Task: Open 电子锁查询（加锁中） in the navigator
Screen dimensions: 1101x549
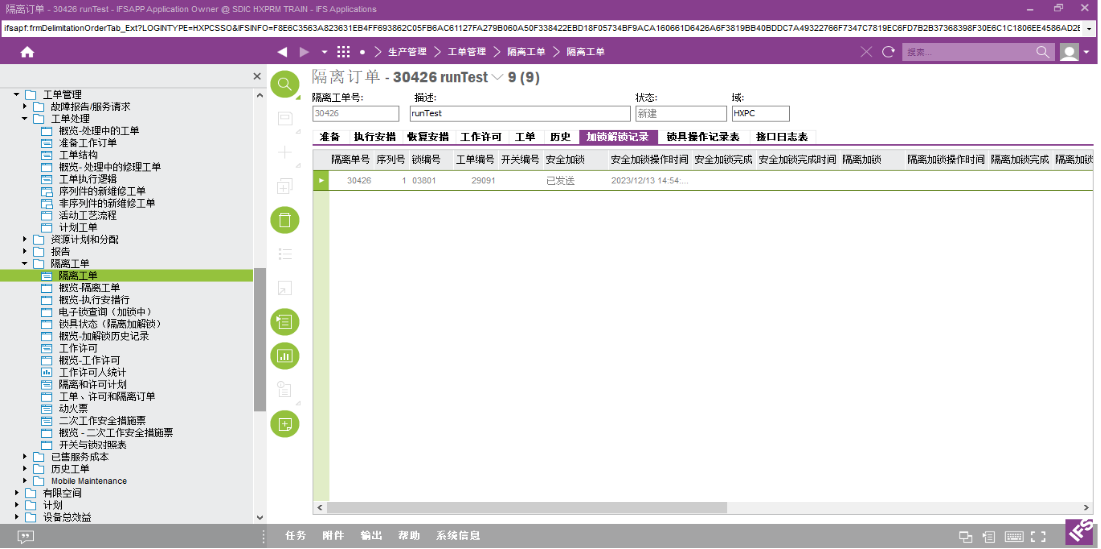Action: pos(105,312)
